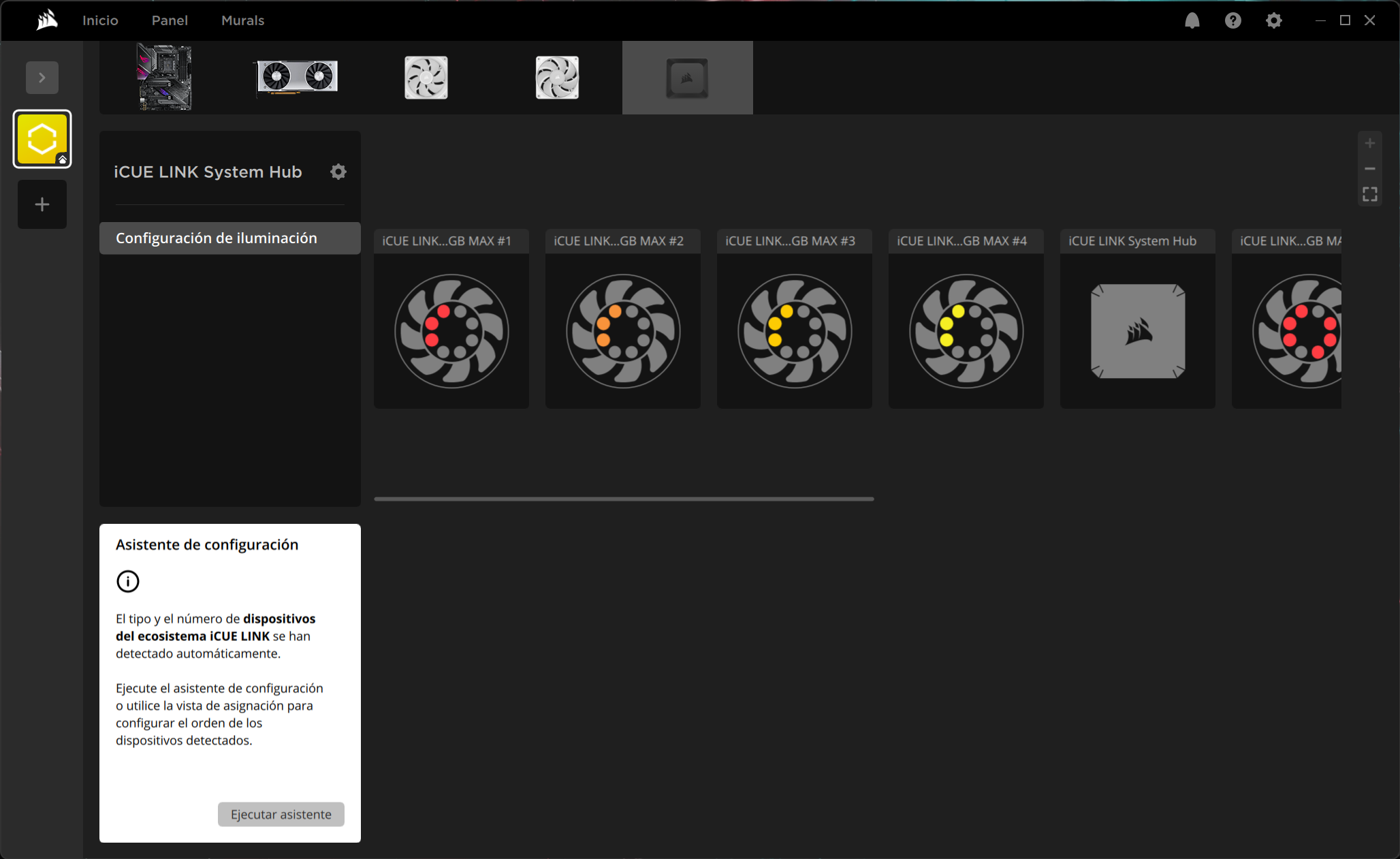Zoom out the device layout view
The image size is (1400, 859).
[x=1370, y=168]
